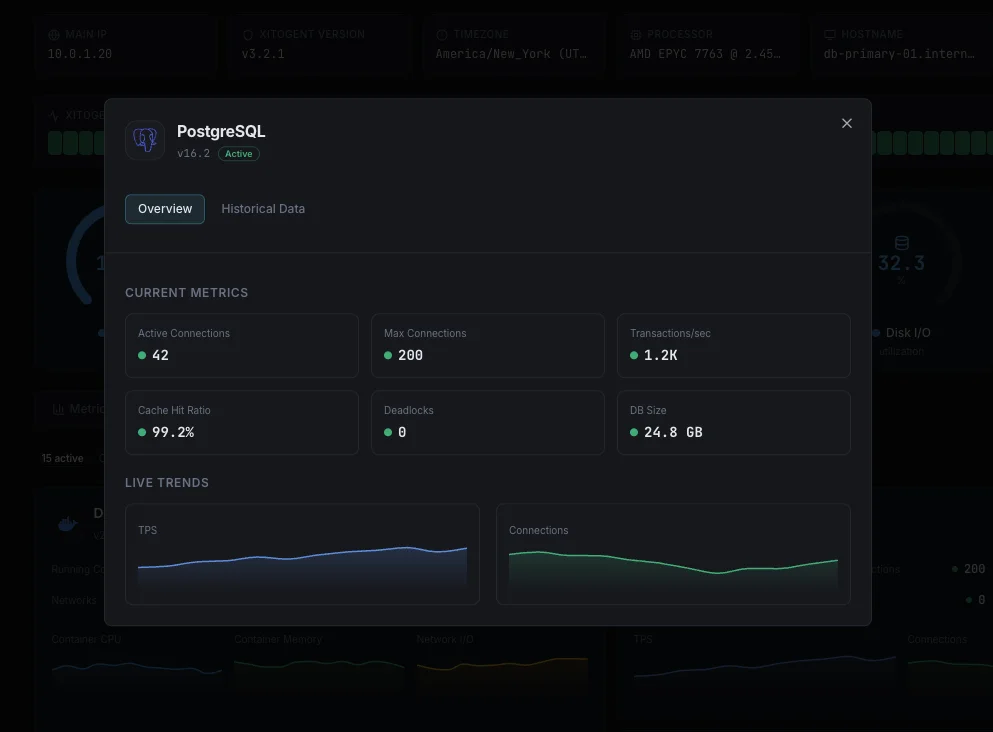Viewport: 993px width, 732px height.
Task: Close the PostgreSQL details dialog
Action: tap(847, 123)
